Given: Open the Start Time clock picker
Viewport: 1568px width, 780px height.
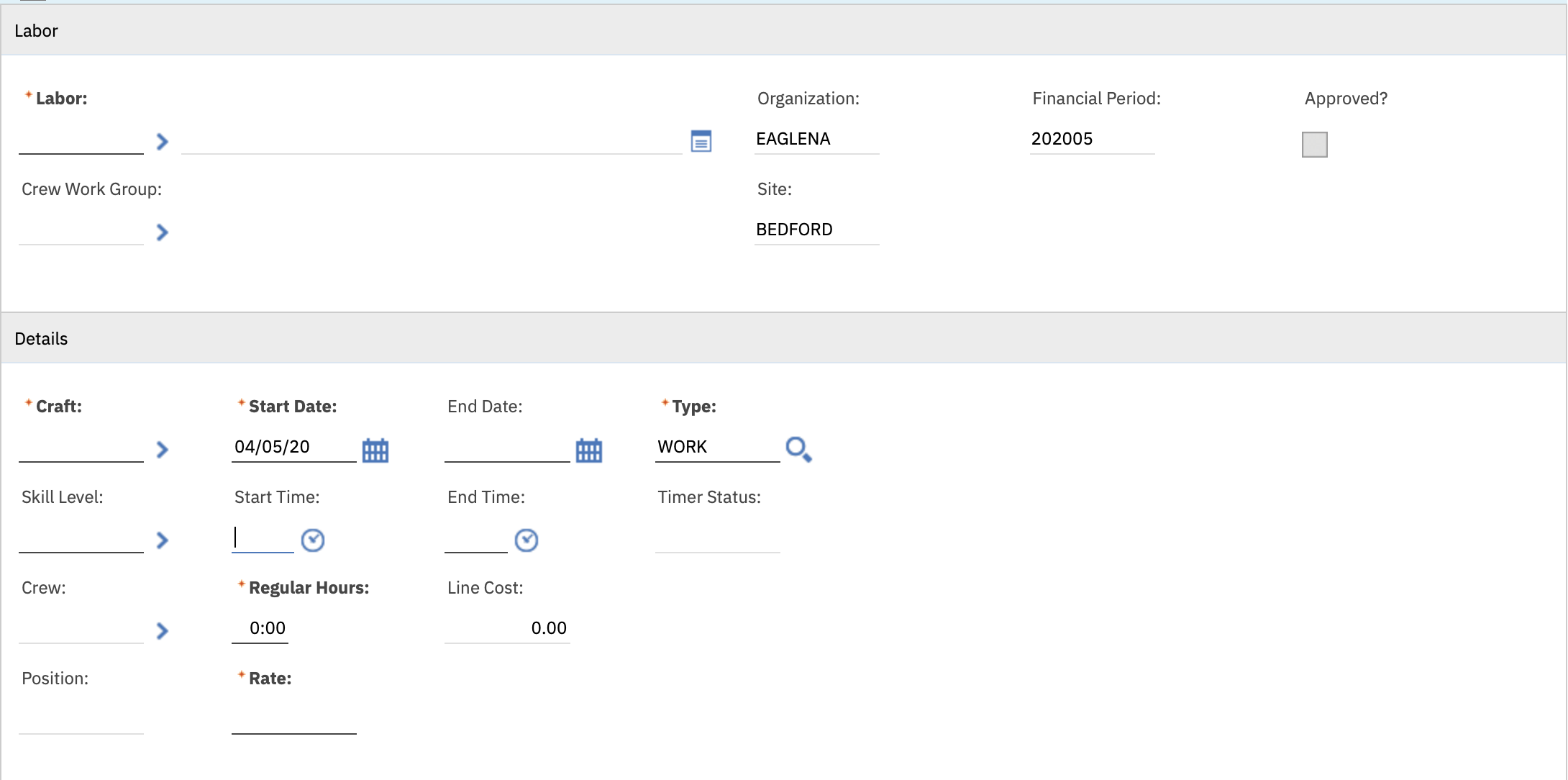Looking at the screenshot, I should pyautogui.click(x=312, y=540).
